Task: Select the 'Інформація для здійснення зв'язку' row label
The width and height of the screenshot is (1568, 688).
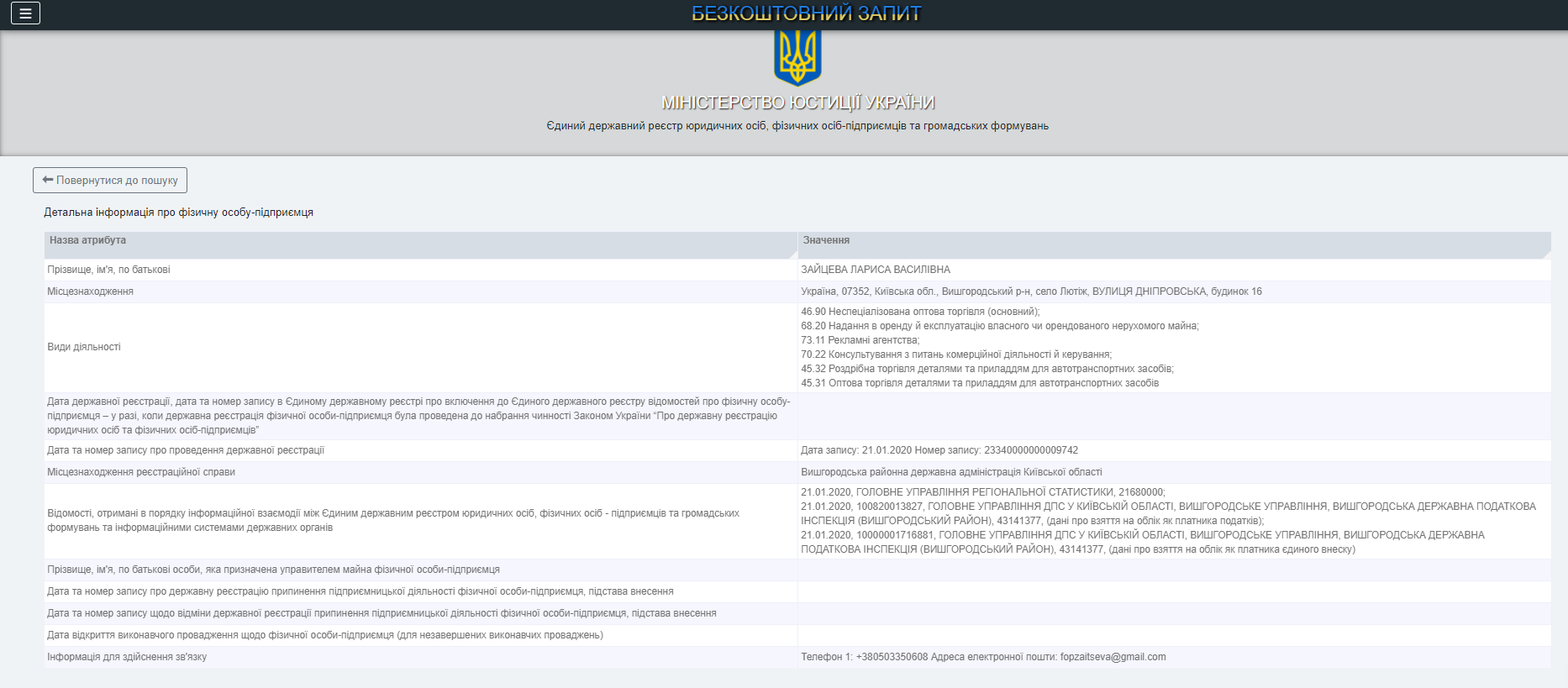Action: [127, 657]
